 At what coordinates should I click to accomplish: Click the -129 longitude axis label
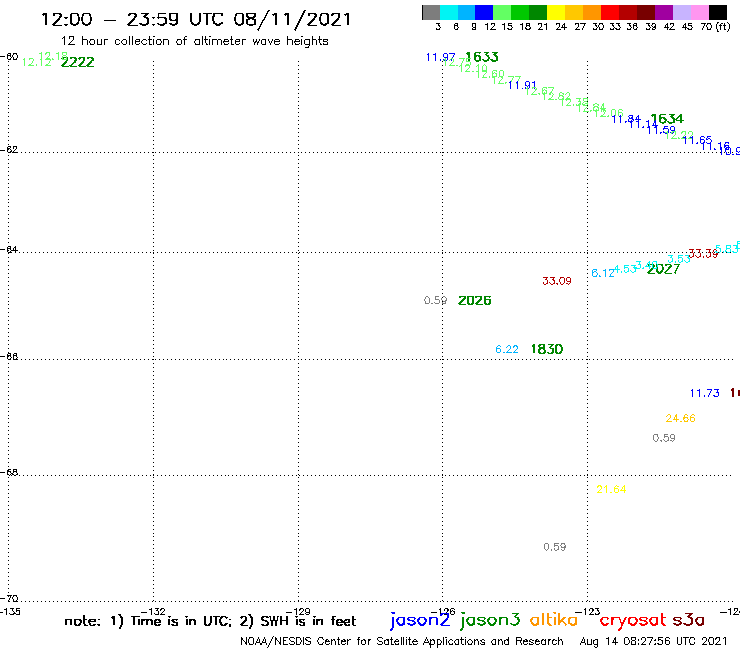tap(298, 612)
